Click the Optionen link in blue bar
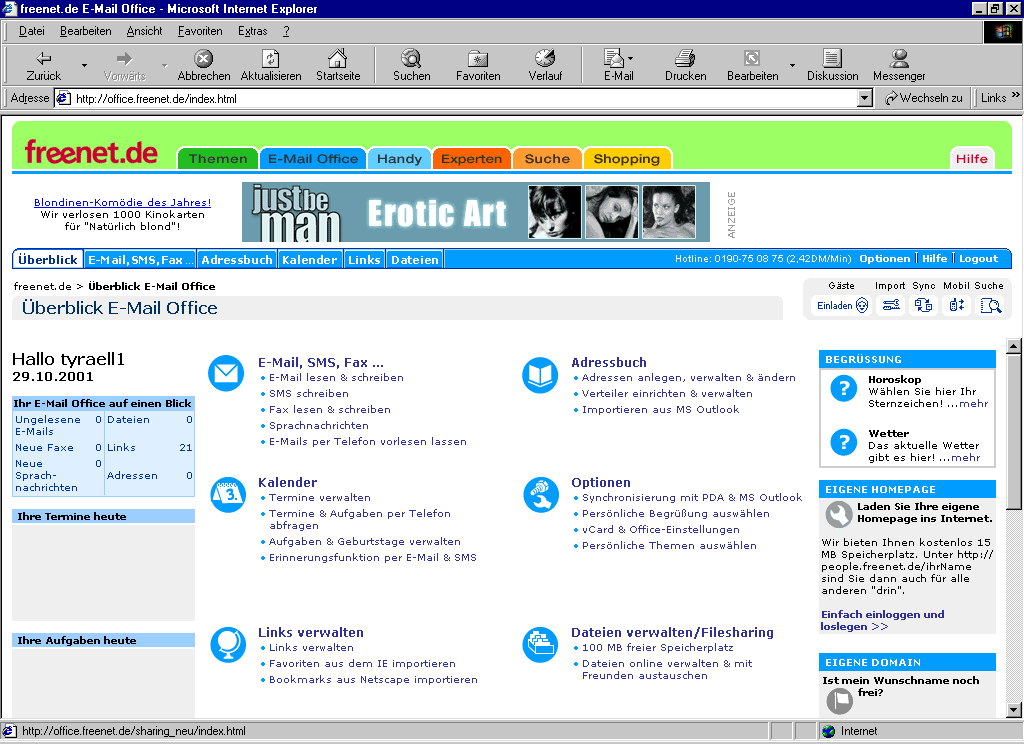 click(884, 259)
